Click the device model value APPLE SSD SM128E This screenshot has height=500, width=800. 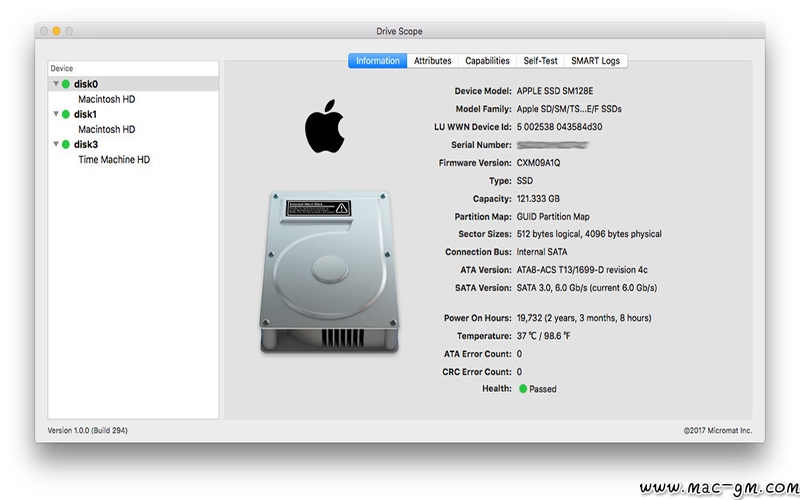[x=555, y=91]
